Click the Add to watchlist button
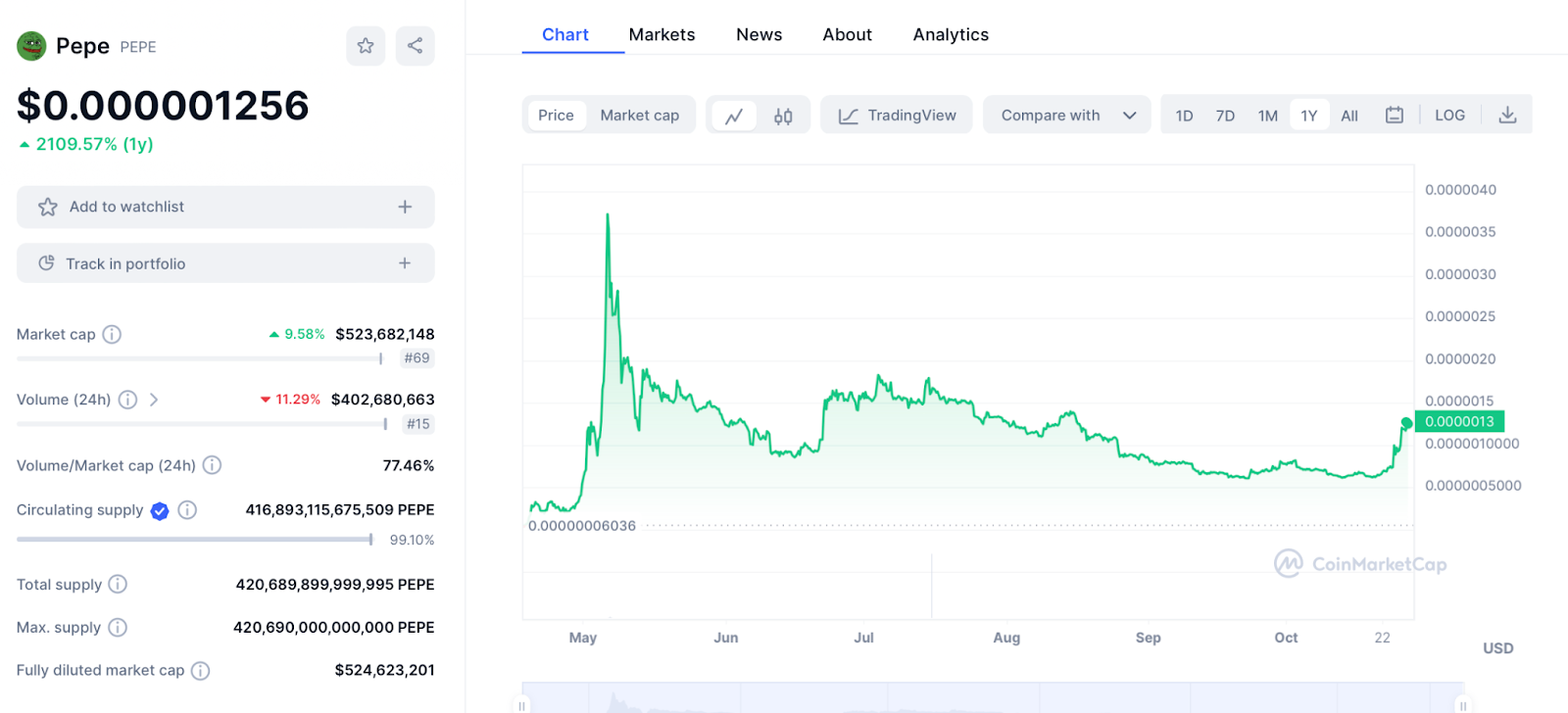The image size is (1568, 713). click(x=225, y=207)
